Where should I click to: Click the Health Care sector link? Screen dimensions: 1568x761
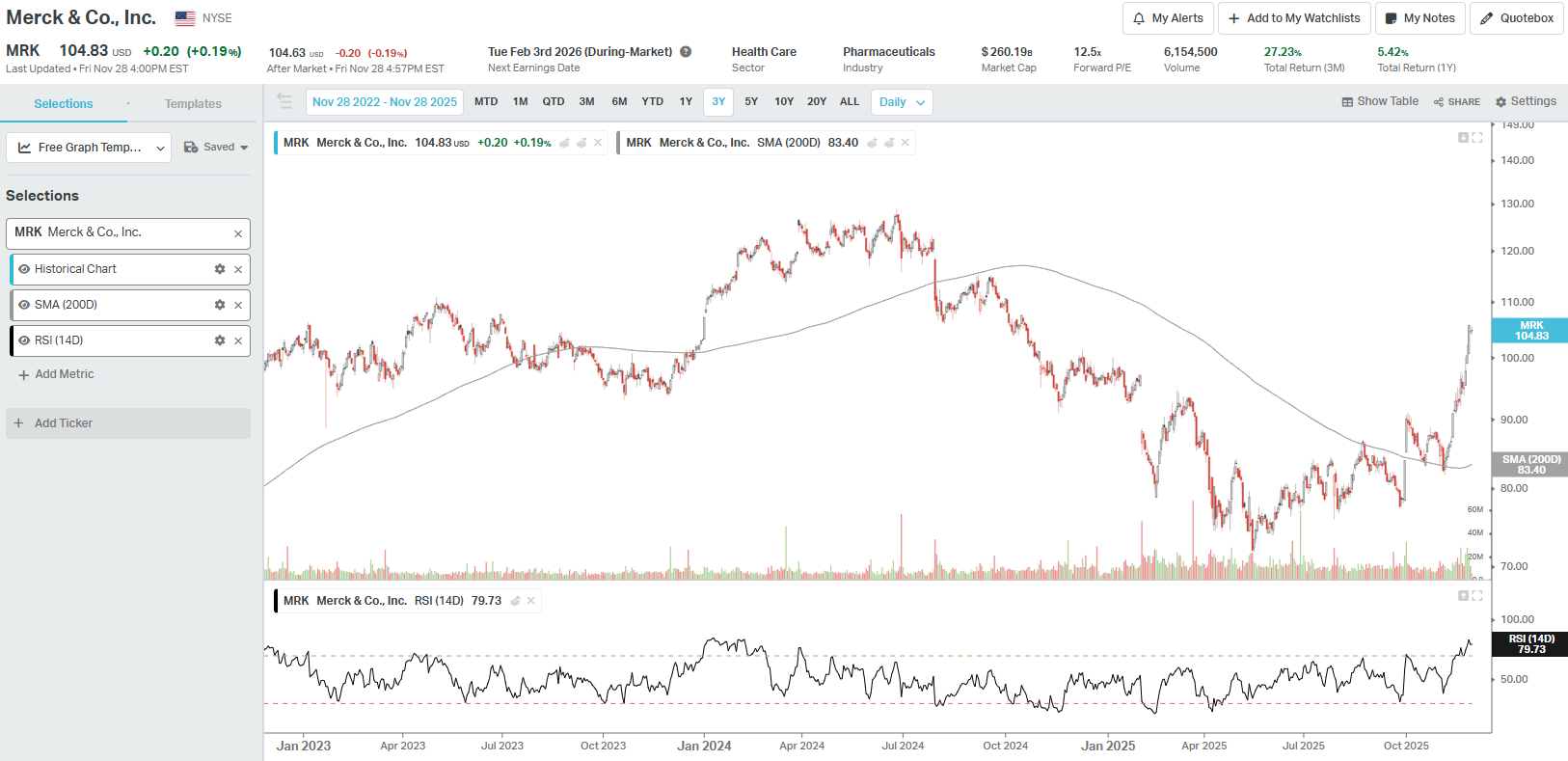click(764, 52)
